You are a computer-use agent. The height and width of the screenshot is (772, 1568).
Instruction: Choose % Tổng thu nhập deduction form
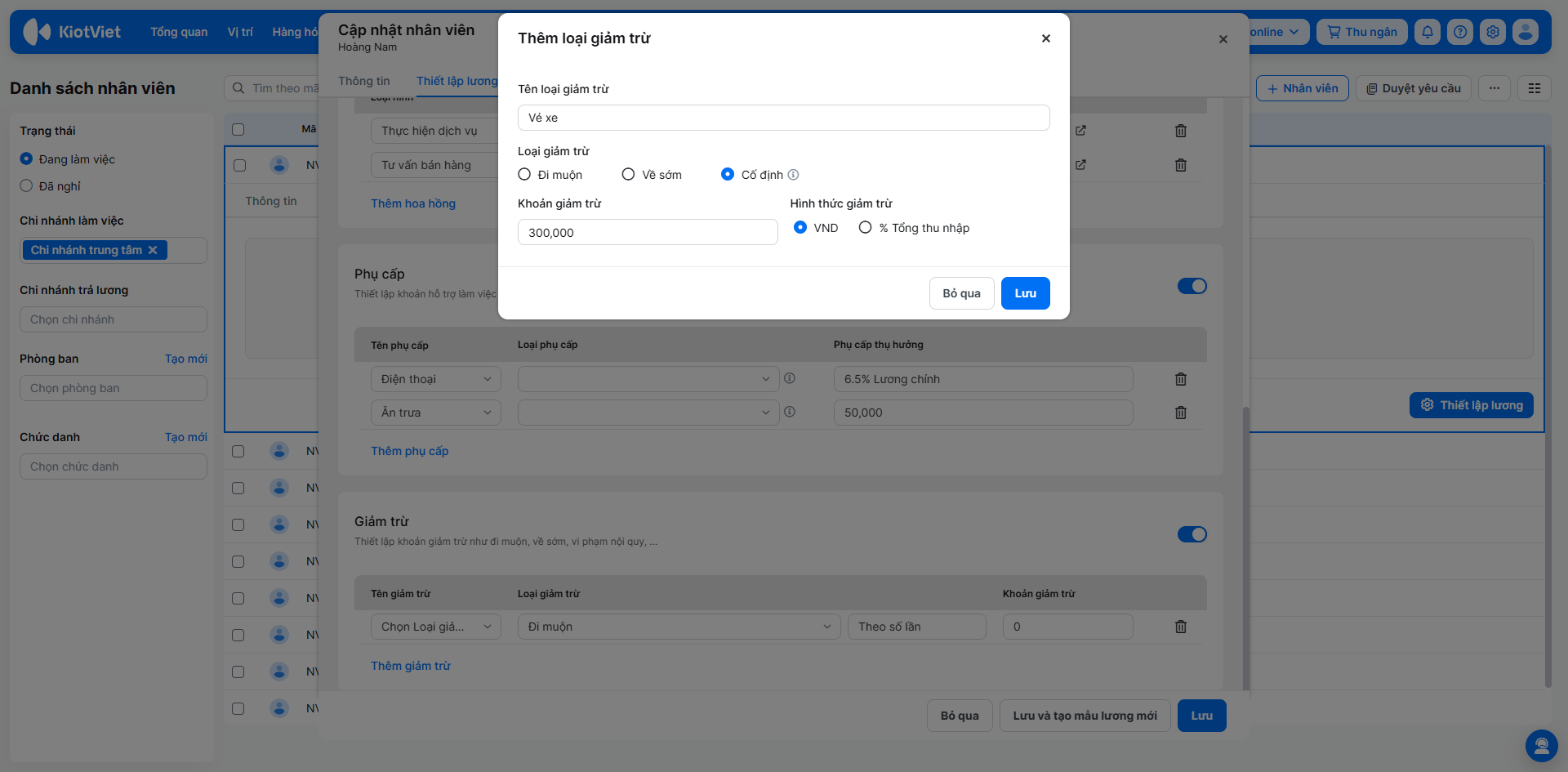865,228
